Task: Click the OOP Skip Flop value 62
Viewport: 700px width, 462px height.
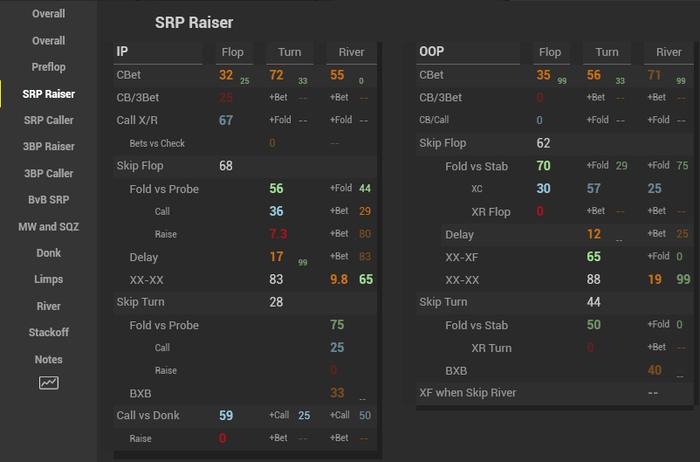Action: point(543,143)
